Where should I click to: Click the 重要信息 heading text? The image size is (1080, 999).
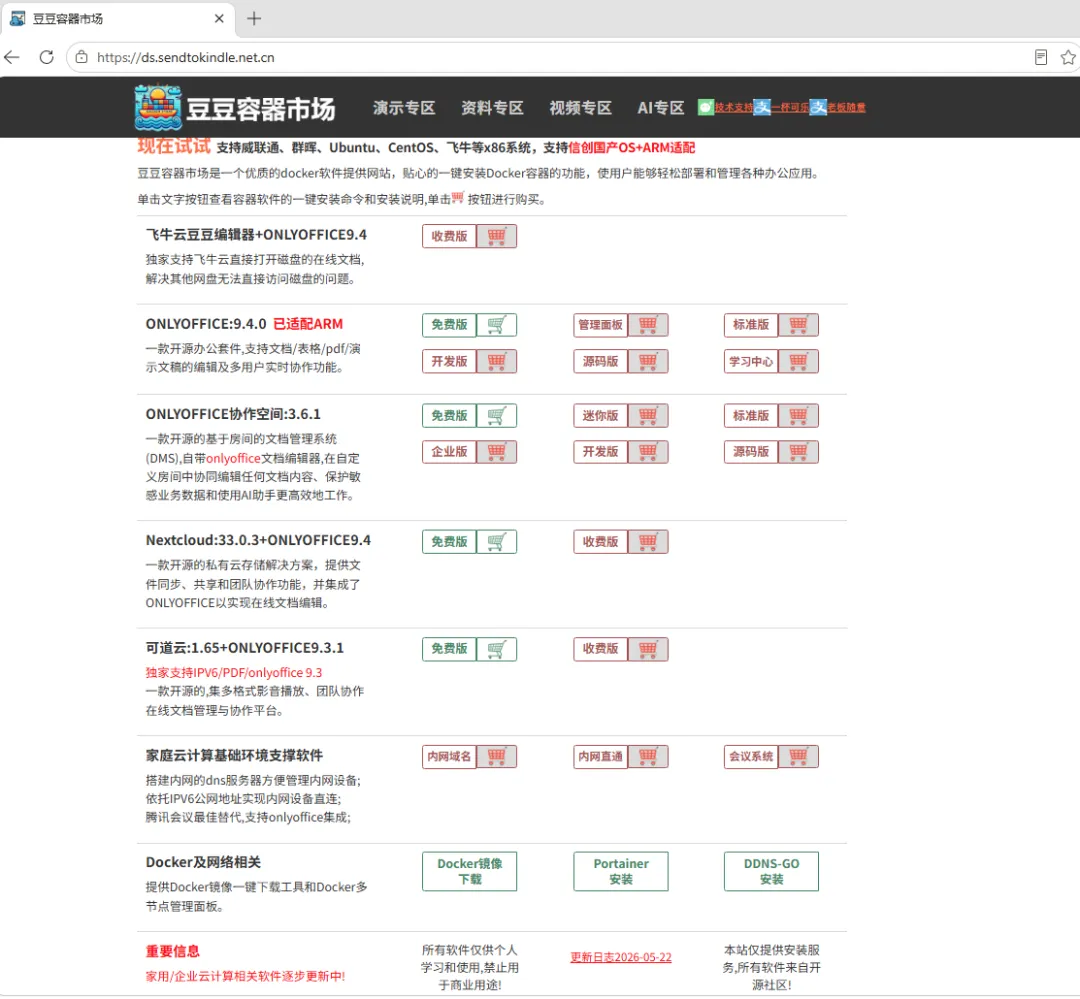tap(173, 952)
